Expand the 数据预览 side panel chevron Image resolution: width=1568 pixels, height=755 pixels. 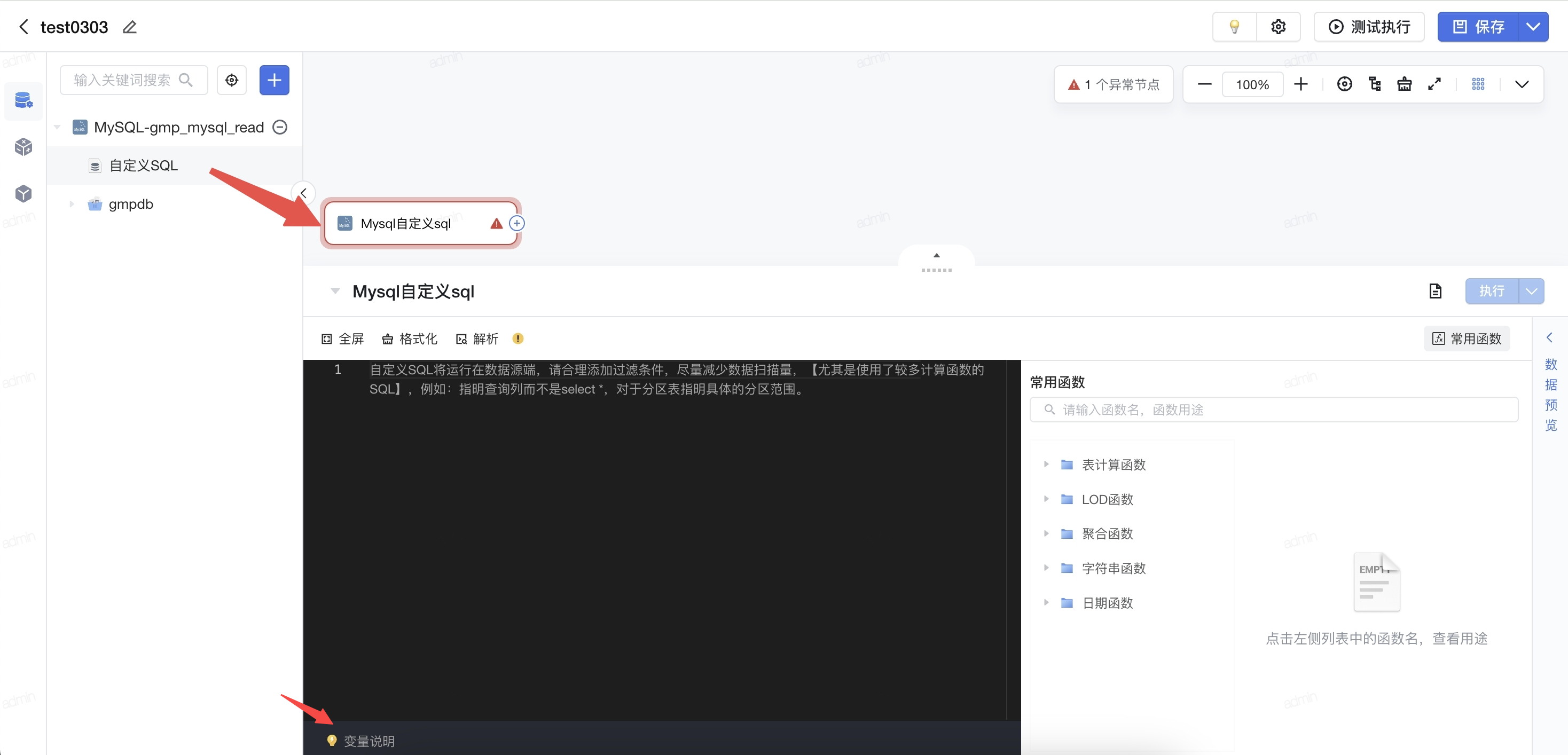coord(1550,337)
